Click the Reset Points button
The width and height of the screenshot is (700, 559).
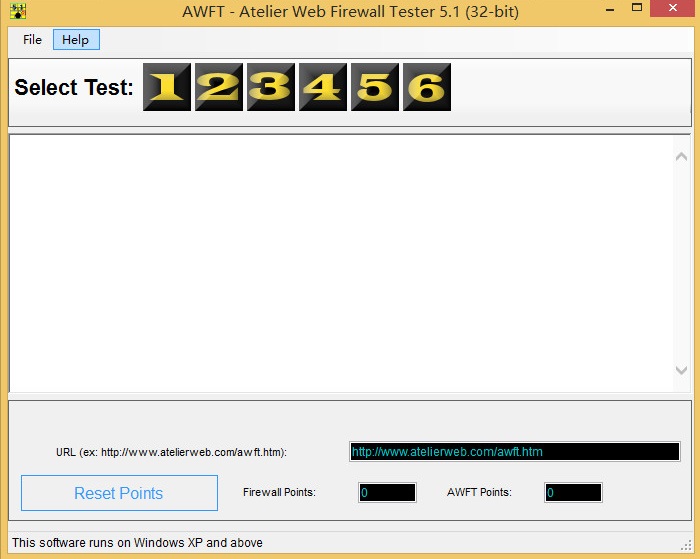pos(119,493)
